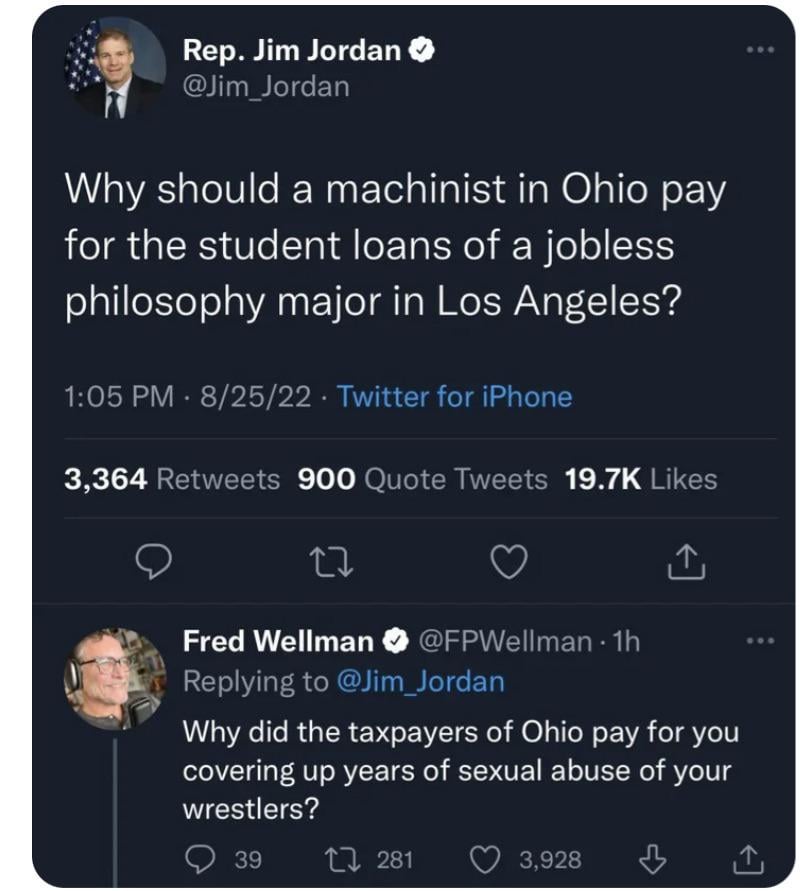Click the Twitter for iPhone source link
Screen dimensions: 811x891
point(455,397)
